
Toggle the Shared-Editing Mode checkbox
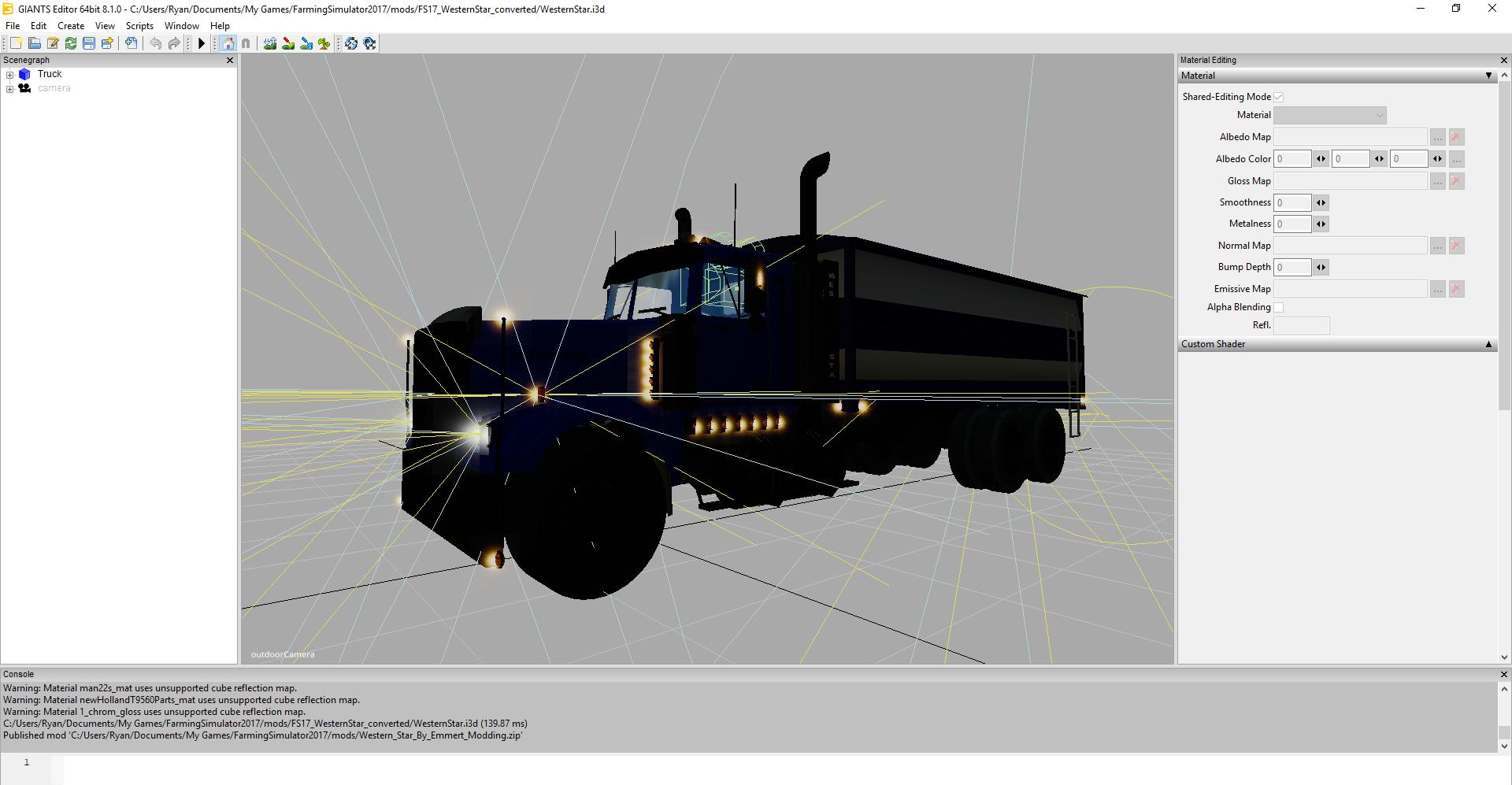point(1279,97)
